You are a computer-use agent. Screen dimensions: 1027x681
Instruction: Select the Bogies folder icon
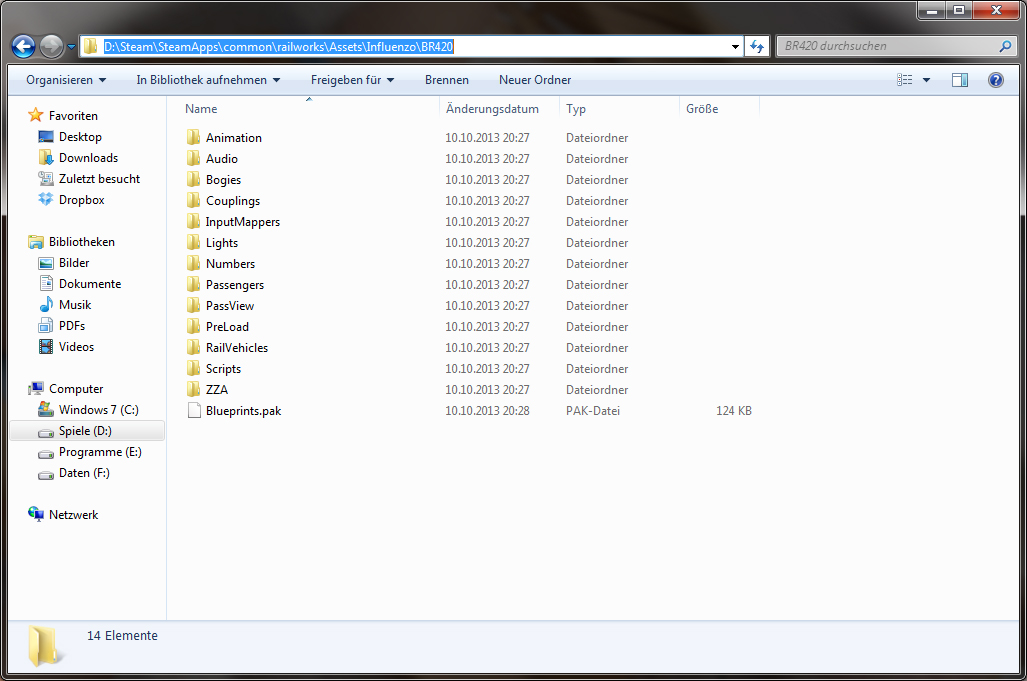point(193,179)
